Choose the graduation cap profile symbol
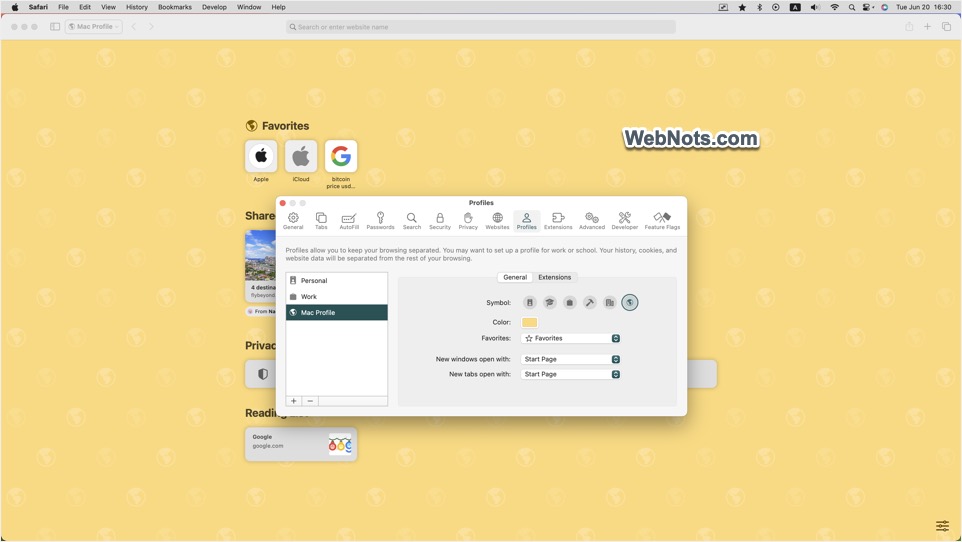This screenshot has height=542, width=962. [550, 303]
